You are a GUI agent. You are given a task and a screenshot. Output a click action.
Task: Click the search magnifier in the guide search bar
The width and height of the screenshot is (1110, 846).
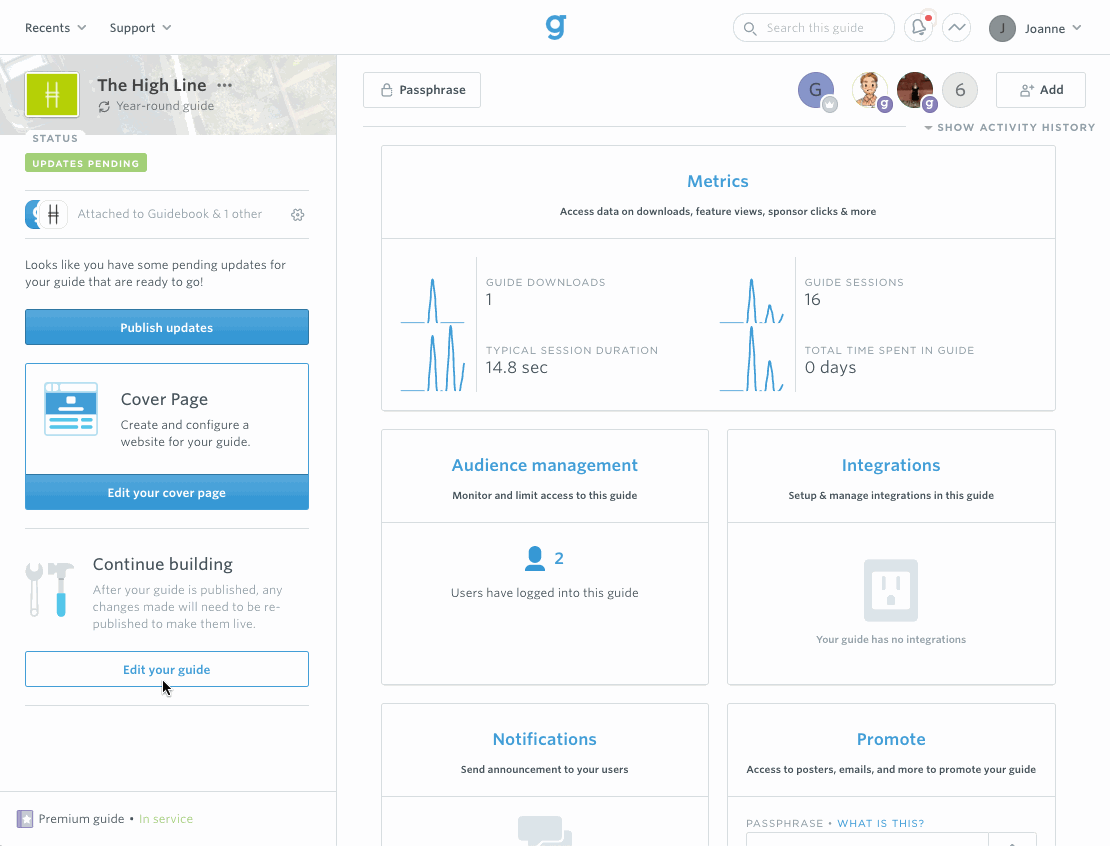pos(749,28)
